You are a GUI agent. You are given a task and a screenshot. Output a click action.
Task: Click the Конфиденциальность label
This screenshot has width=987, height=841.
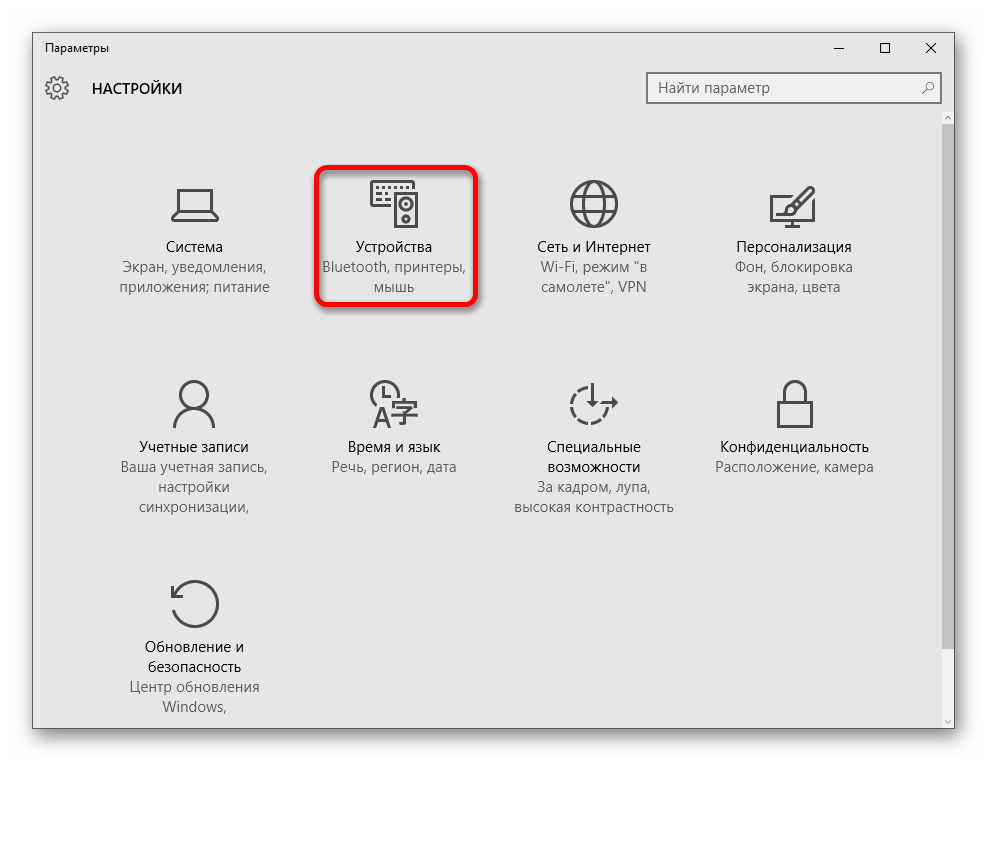click(x=794, y=447)
